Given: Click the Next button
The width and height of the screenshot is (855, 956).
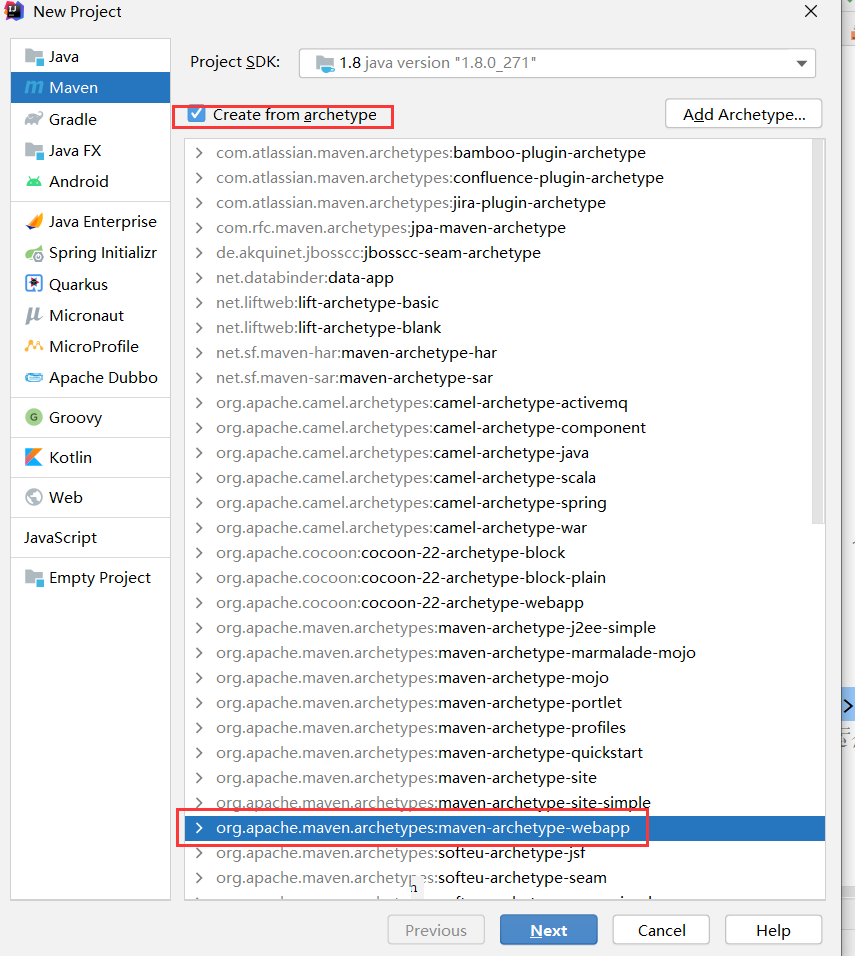Looking at the screenshot, I should click(x=548, y=930).
